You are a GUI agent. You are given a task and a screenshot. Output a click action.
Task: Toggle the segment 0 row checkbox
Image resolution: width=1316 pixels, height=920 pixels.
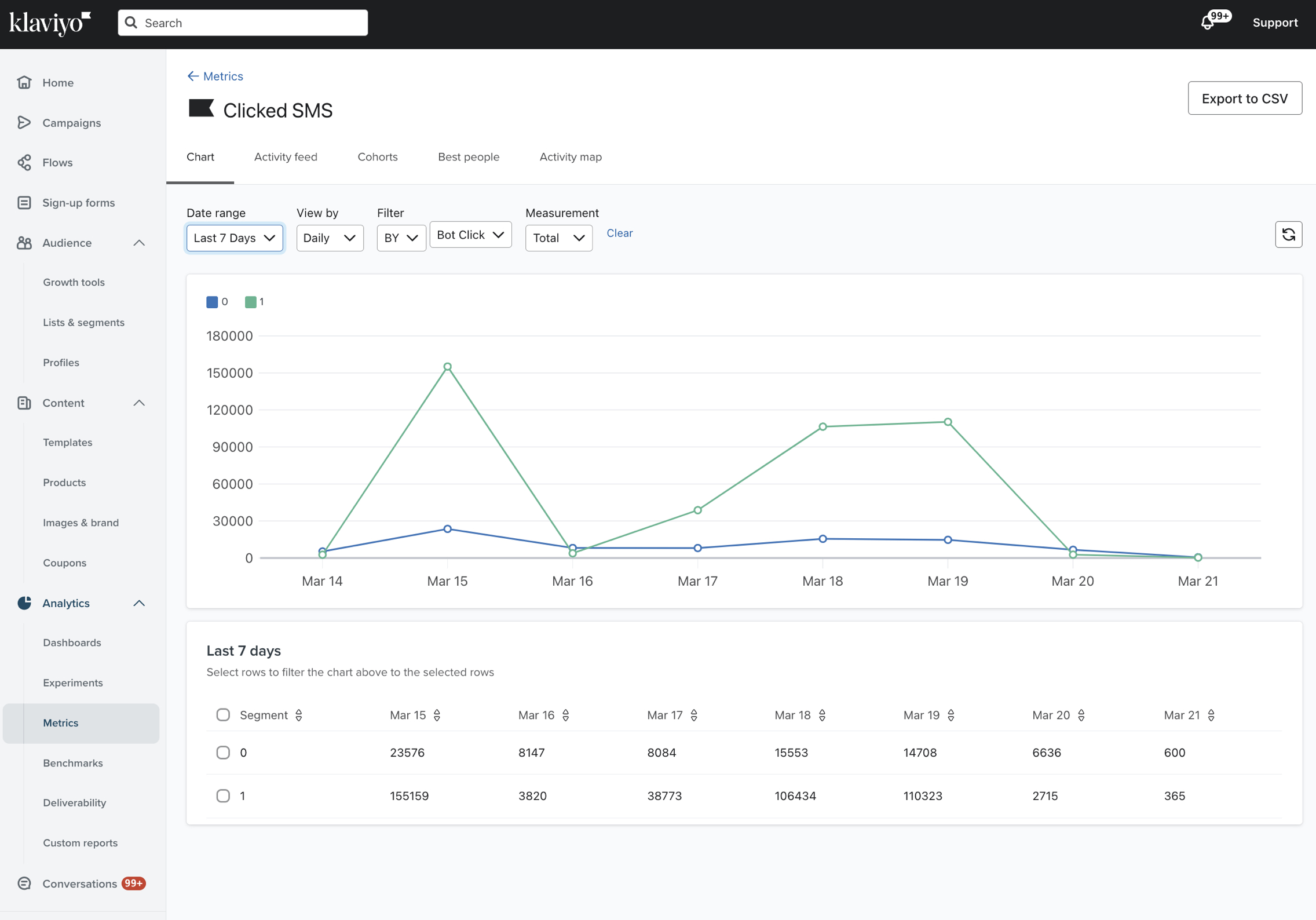click(222, 752)
